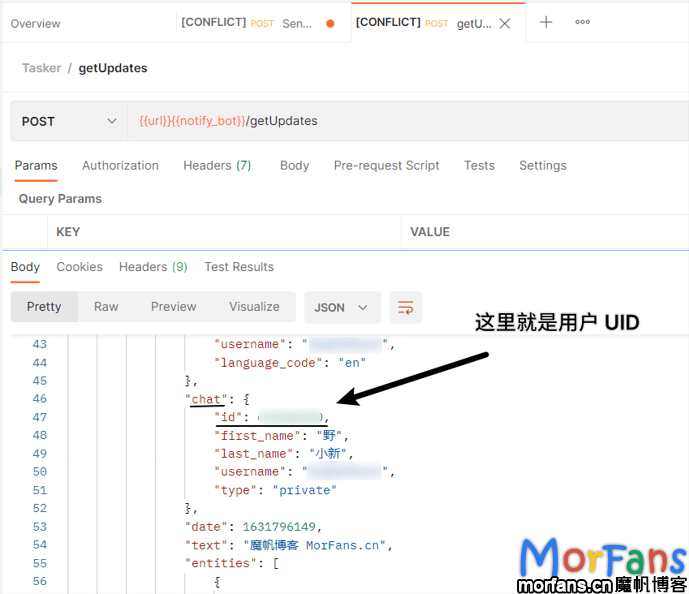
Task: Switch to the Overview tab
Action: pyautogui.click(x=36, y=24)
